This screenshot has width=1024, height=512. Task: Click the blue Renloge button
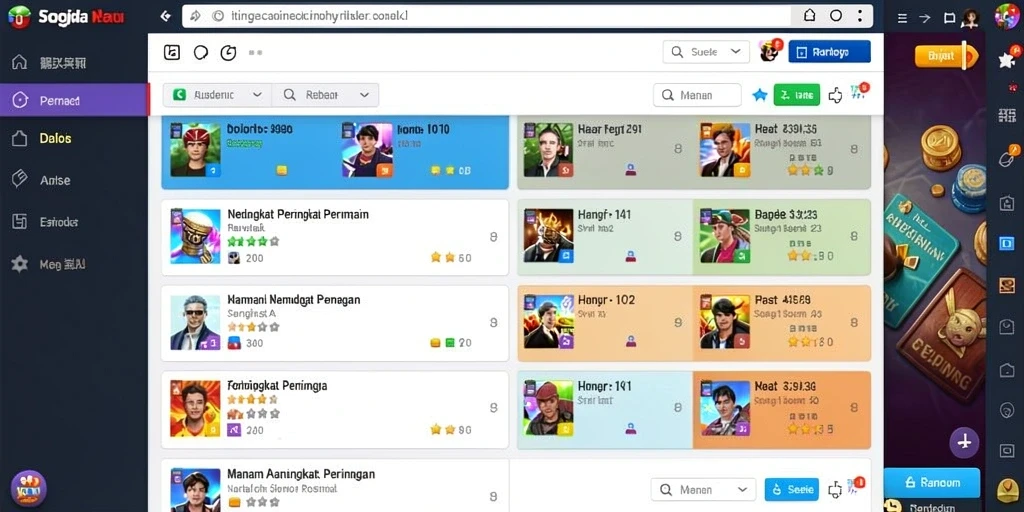tap(829, 52)
